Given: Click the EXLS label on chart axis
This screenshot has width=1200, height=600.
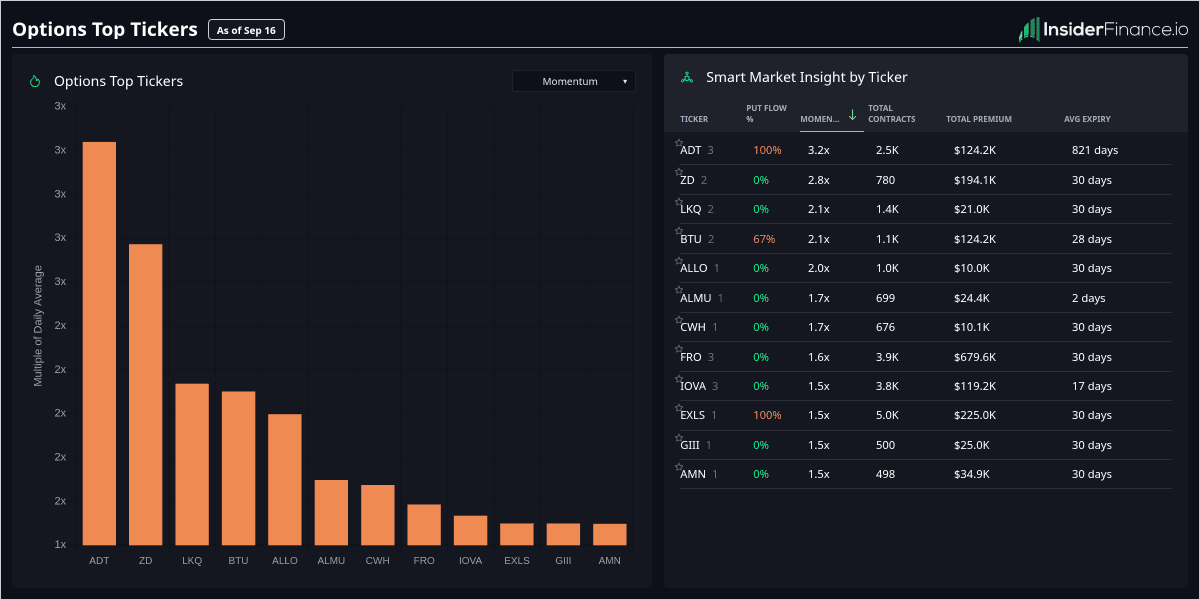Looking at the screenshot, I should coord(517,561).
